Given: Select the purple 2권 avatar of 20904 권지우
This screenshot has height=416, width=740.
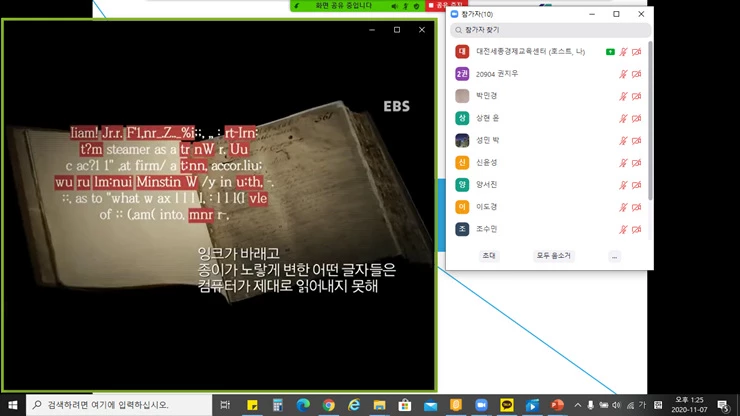Looking at the screenshot, I should [x=462, y=74].
